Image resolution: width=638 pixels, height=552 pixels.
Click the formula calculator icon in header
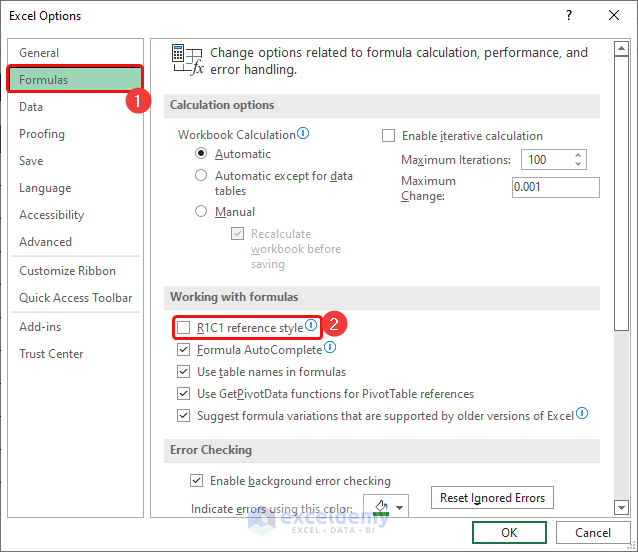(187, 60)
